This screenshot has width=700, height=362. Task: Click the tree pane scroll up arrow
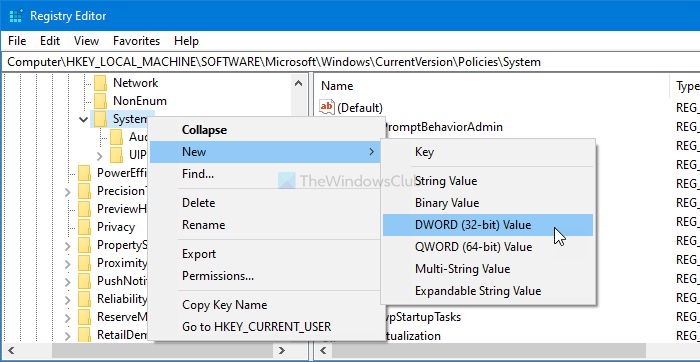pos(299,83)
